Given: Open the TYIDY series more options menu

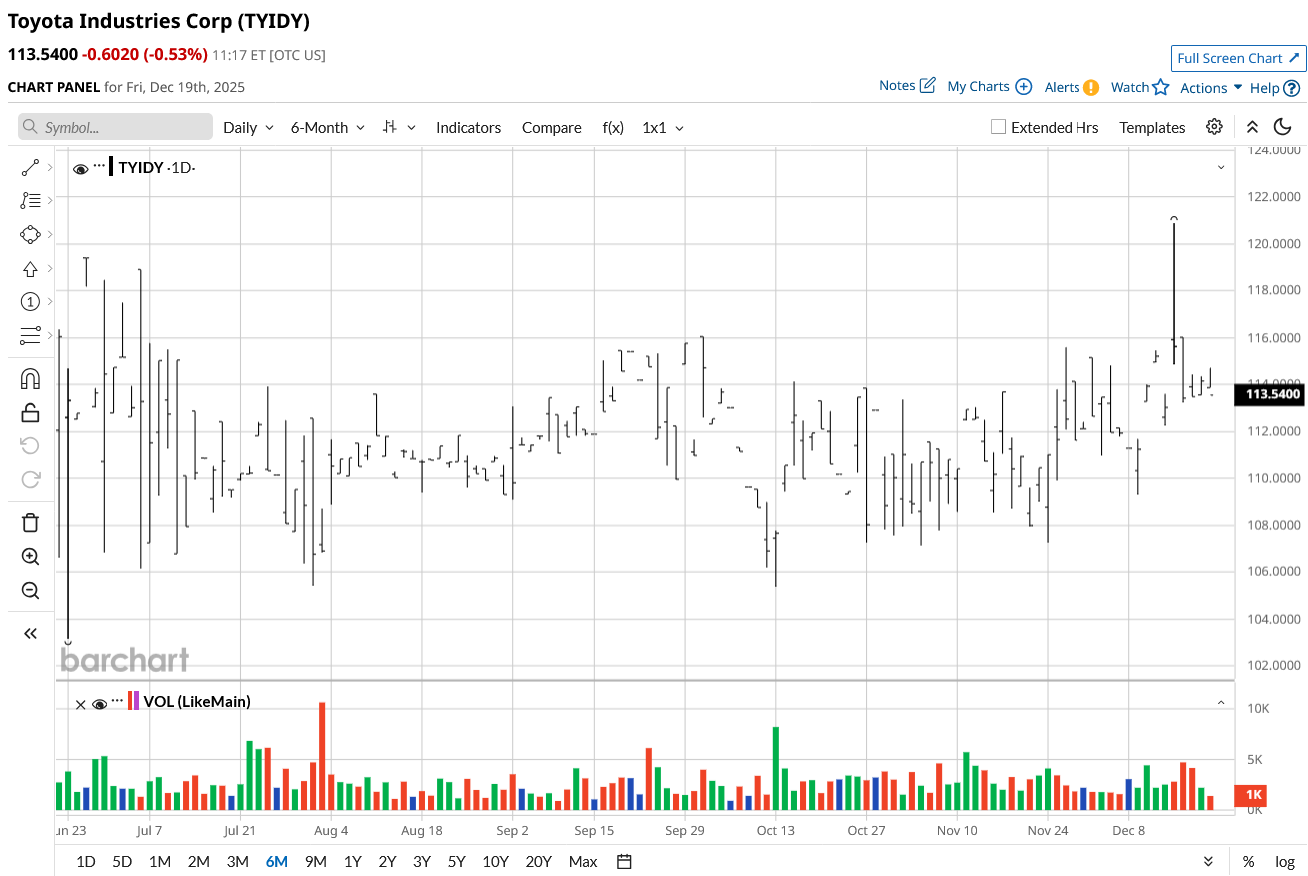Looking at the screenshot, I should point(99,166).
